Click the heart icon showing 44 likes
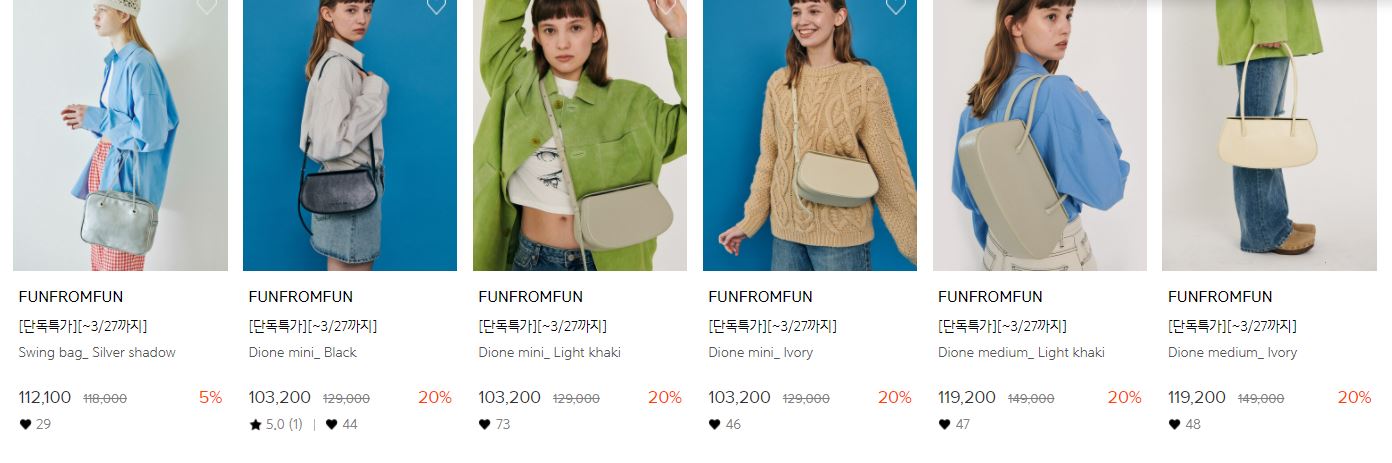The image size is (1392, 463). click(331, 424)
